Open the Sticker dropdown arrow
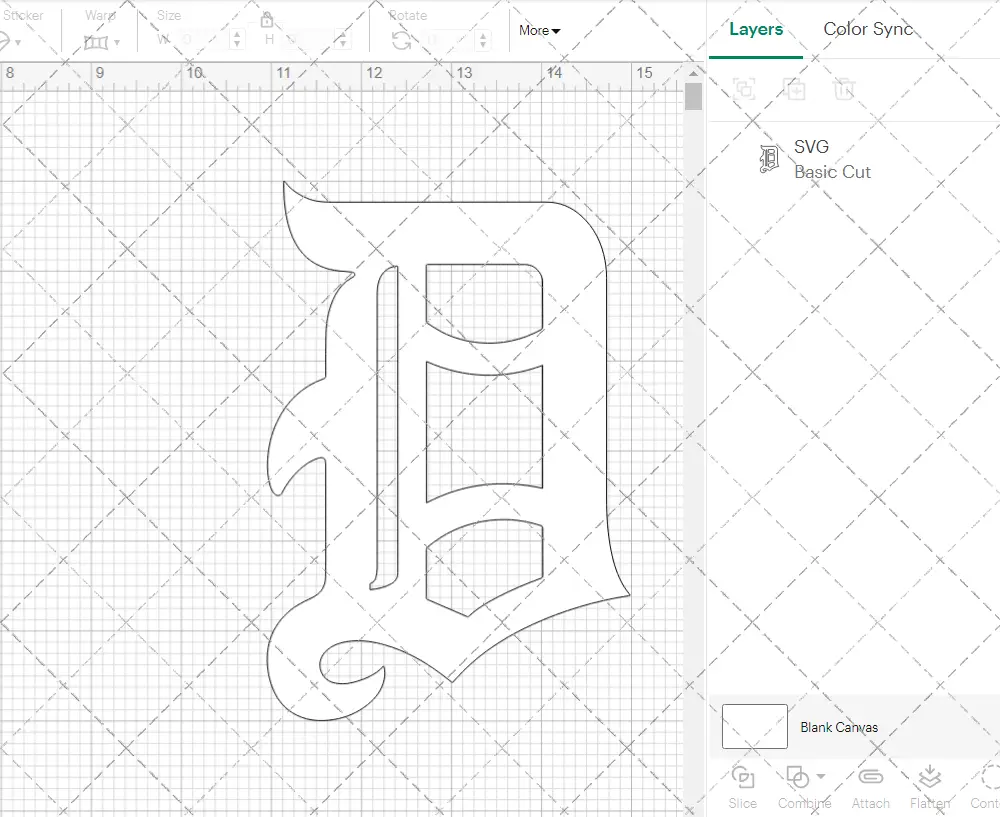The width and height of the screenshot is (1000, 817). (18, 43)
